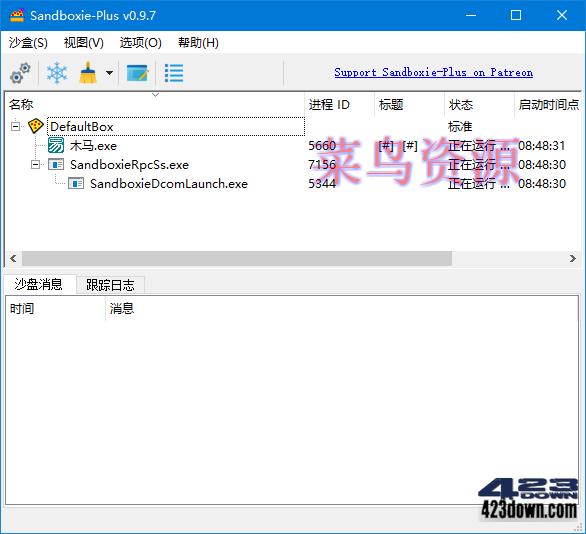Click horizontal scrollbar left arrow
The height and width of the screenshot is (534, 586).
click(13, 258)
